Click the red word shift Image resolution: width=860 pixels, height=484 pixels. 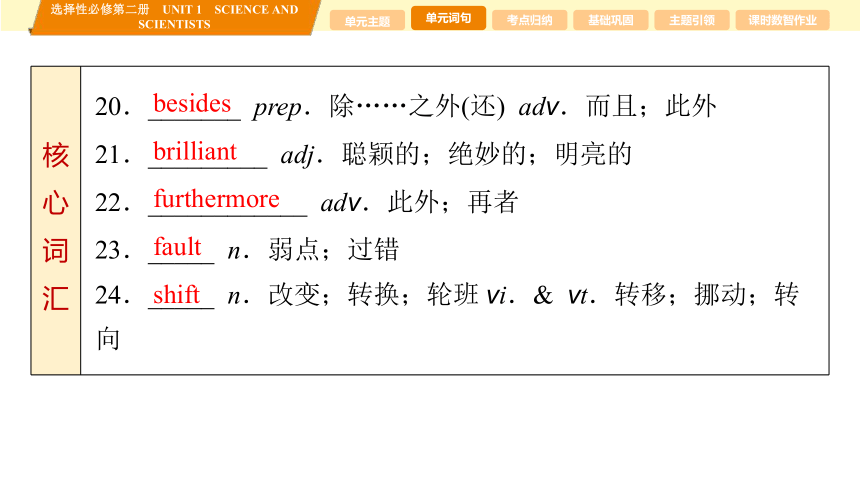coord(176,294)
